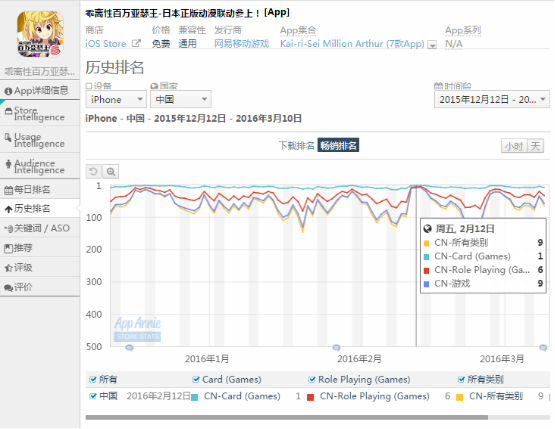Switch to 下载排名 tab

(296, 145)
